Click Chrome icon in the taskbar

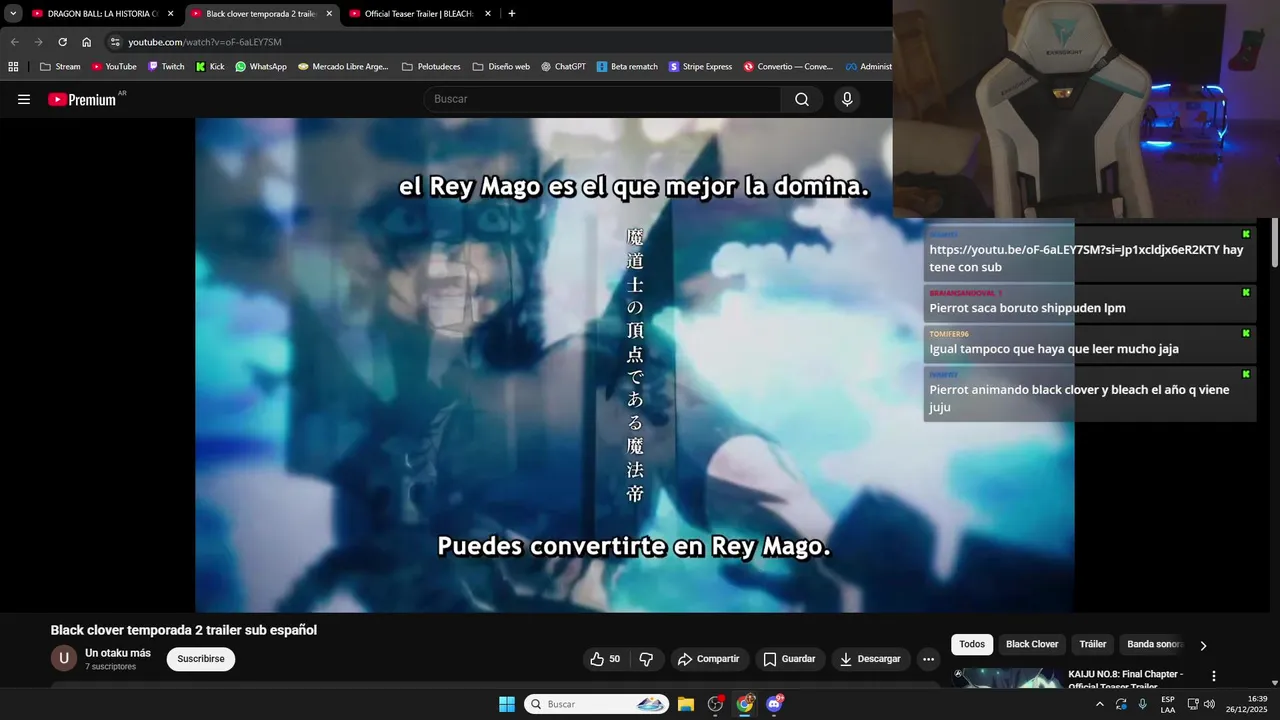(745, 704)
